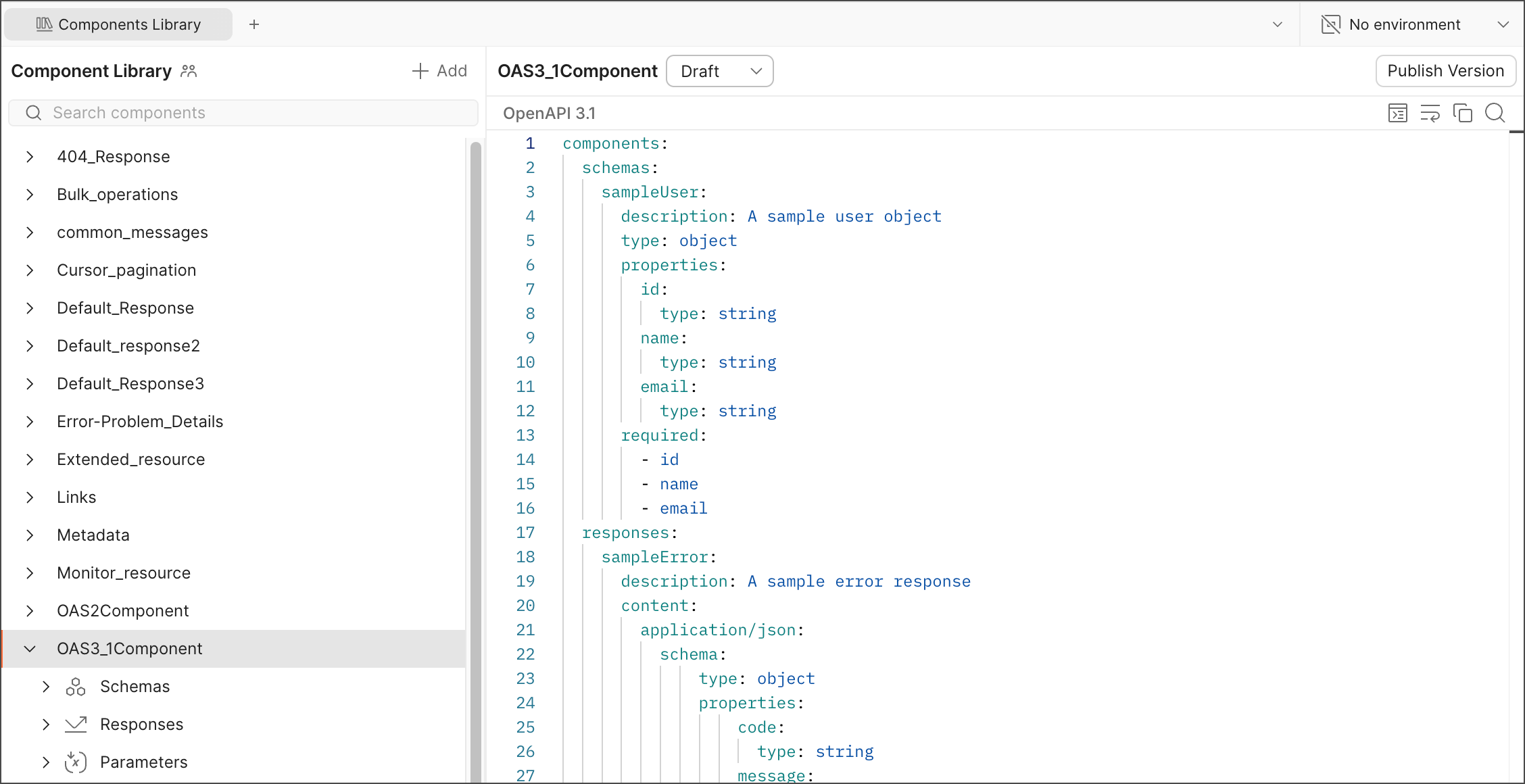Open the tab list dropdown chevron
Screen dimensions: 1525x784
(x=1278, y=24)
